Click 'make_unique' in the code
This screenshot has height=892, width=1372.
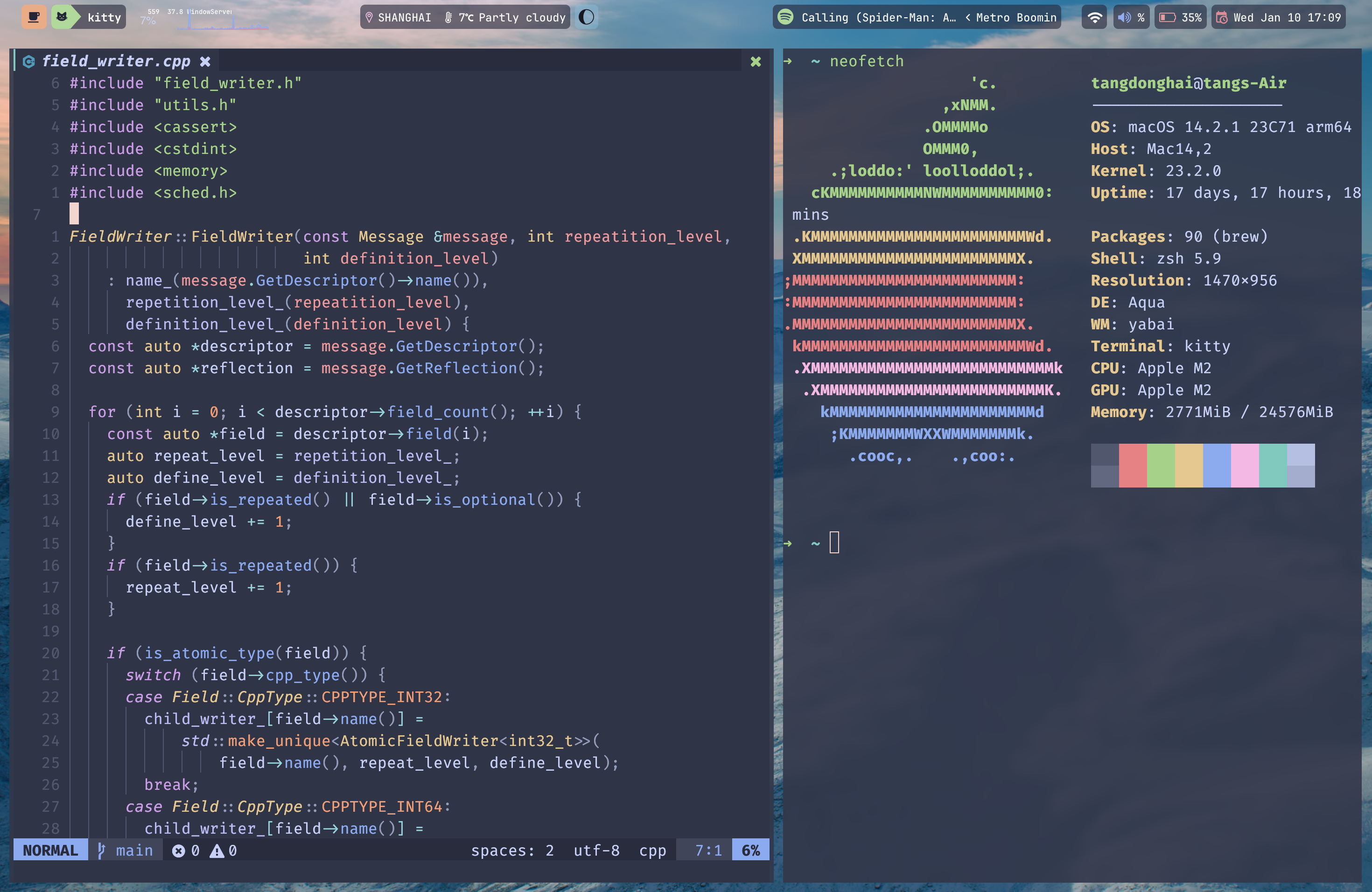point(279,740)
